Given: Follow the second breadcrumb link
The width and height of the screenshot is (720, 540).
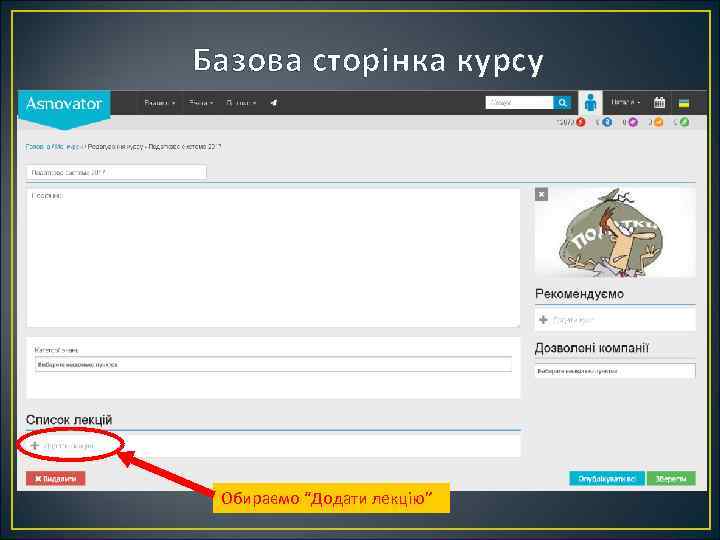Looking at the screenshot, I should click(x=67, y=146).
